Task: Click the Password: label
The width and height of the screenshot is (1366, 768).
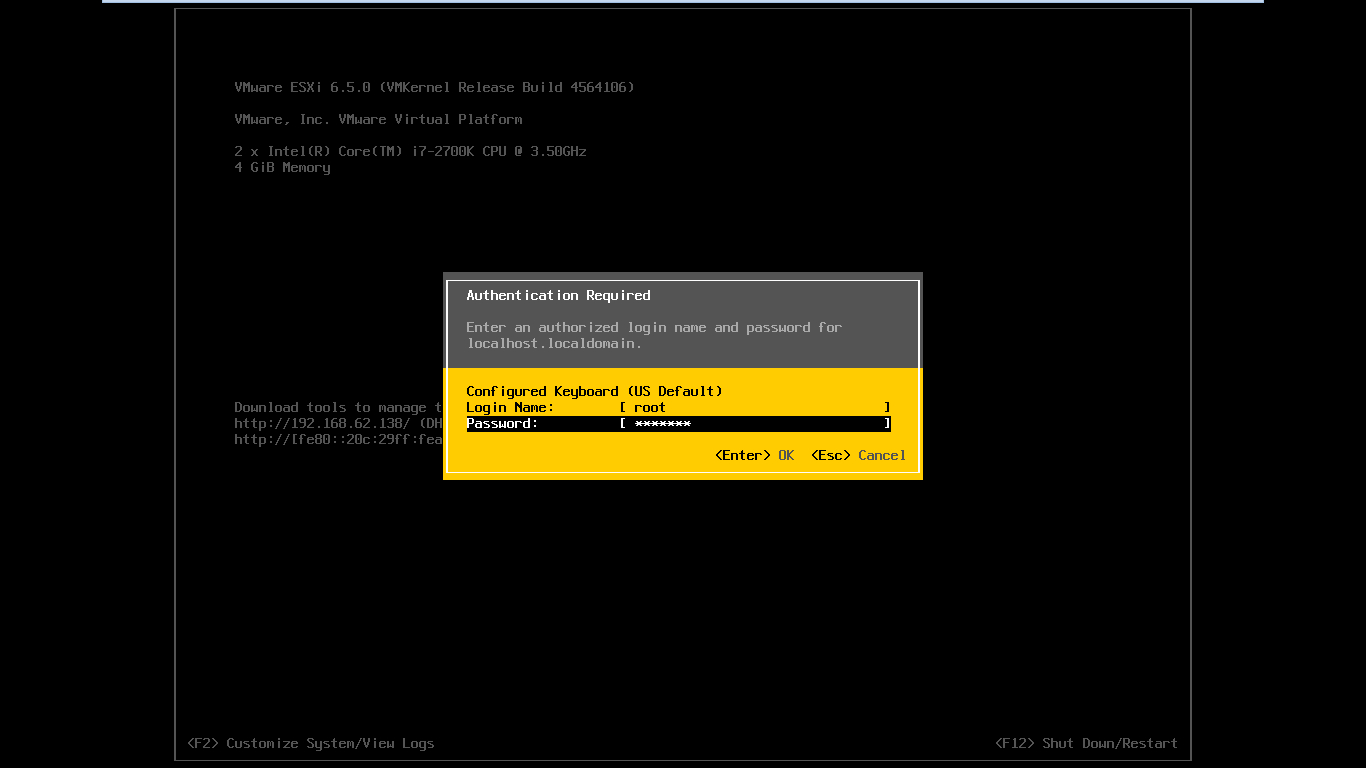Action: coord(502,423)
